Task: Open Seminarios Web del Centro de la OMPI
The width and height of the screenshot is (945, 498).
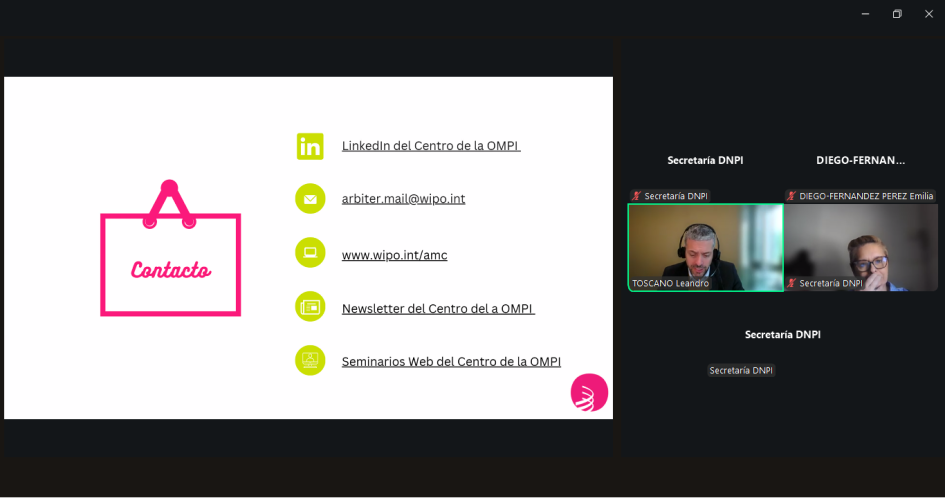Action: (x=450, y=362)
